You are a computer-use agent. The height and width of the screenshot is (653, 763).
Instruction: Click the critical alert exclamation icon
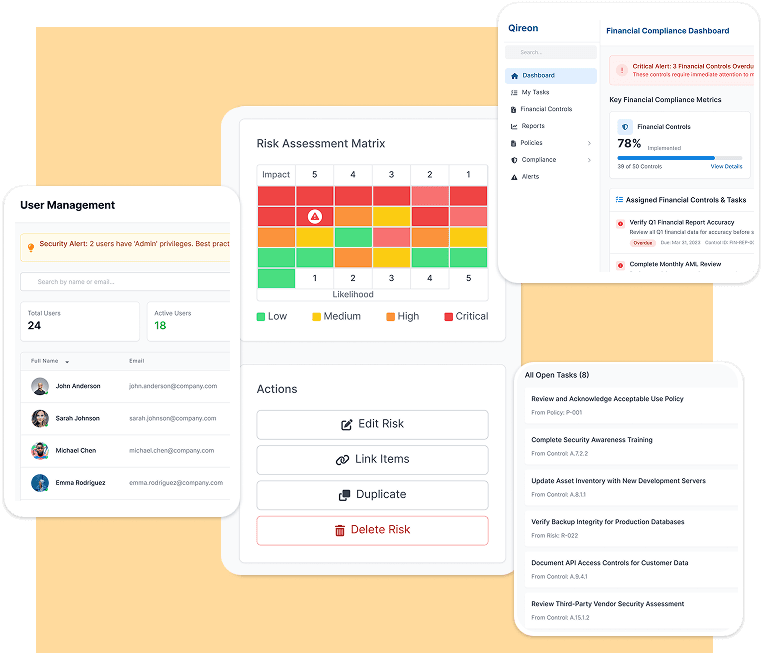621,70
